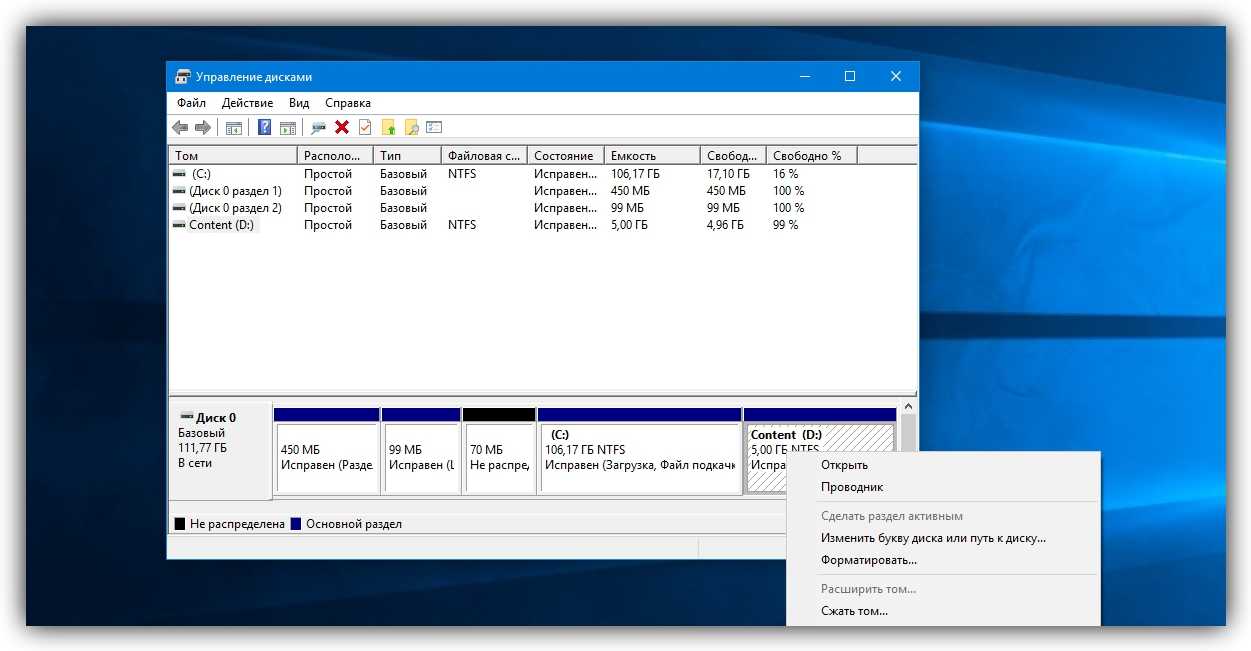Open help via blue question mark icon
The width and height of the screenshot is (1251, 651).
[x=265, y=127]
